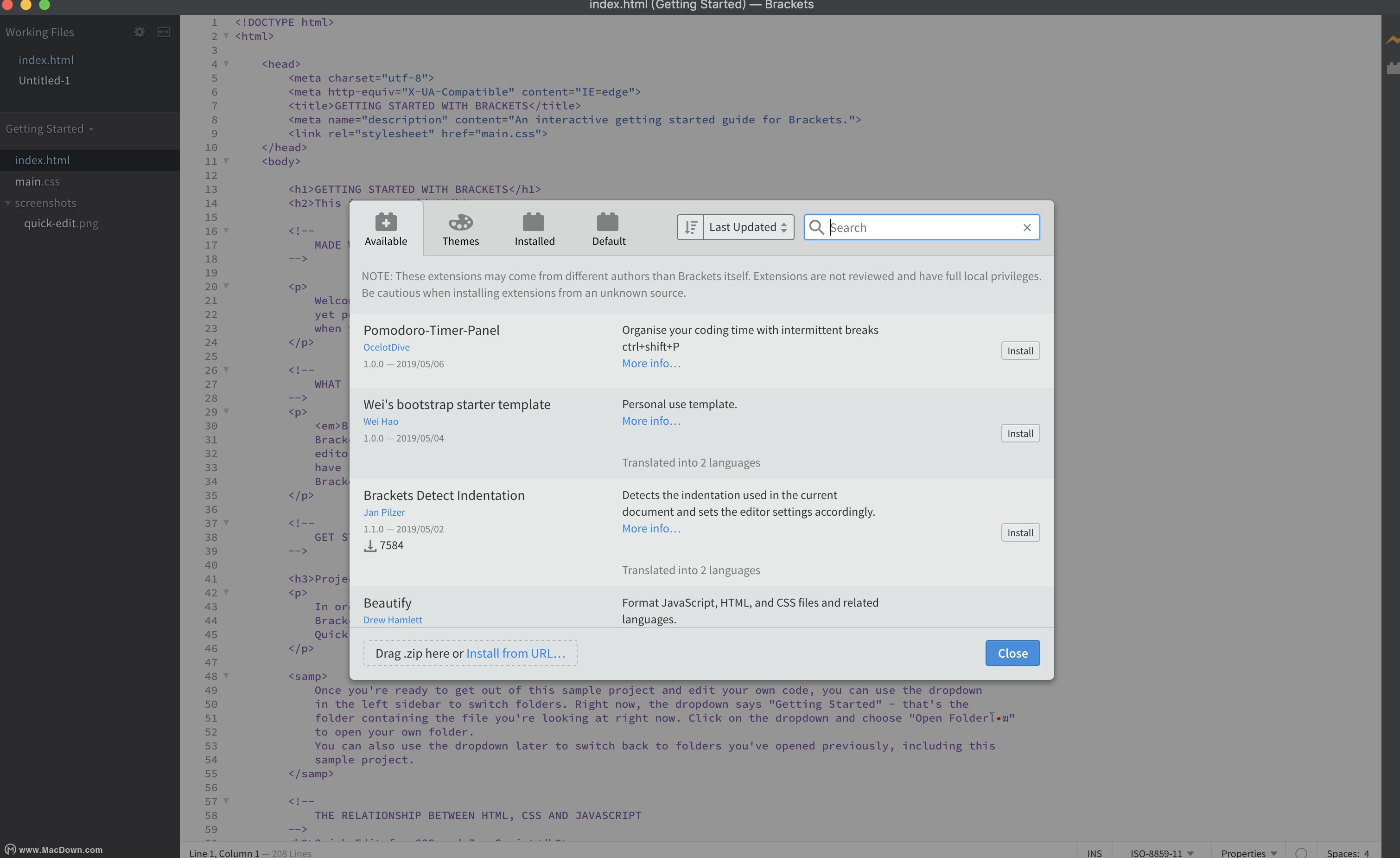Collapse the samp tag fold on line 48
1400x858 pixels.
(x=226, y=675)
